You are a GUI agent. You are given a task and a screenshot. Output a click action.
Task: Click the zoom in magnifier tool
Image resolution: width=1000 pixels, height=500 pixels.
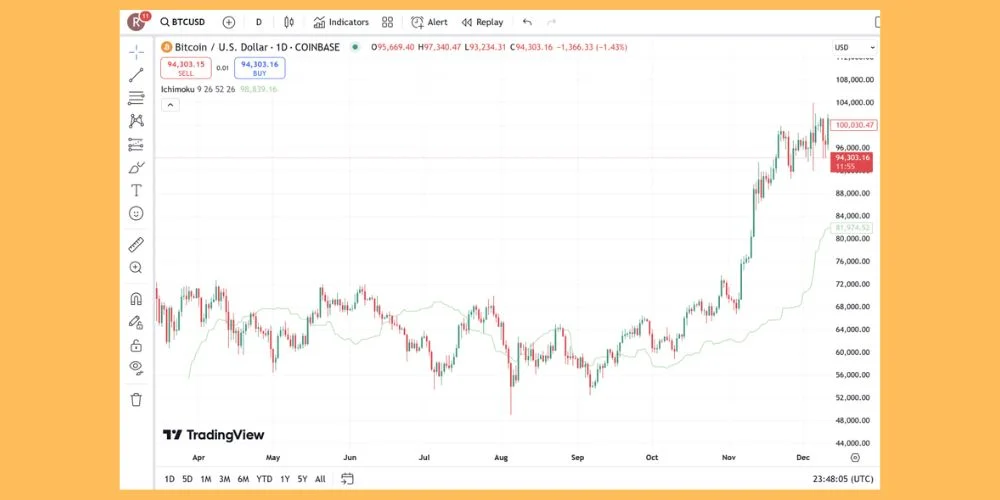(x=136, y=267)
